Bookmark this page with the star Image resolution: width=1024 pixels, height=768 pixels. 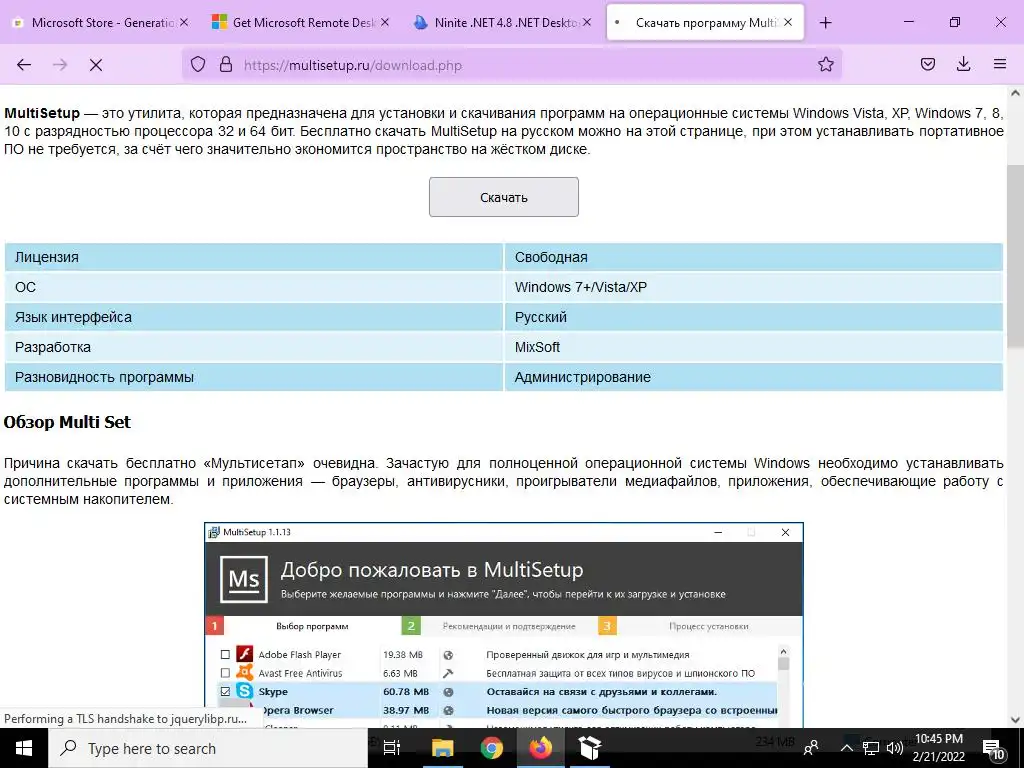825,65
